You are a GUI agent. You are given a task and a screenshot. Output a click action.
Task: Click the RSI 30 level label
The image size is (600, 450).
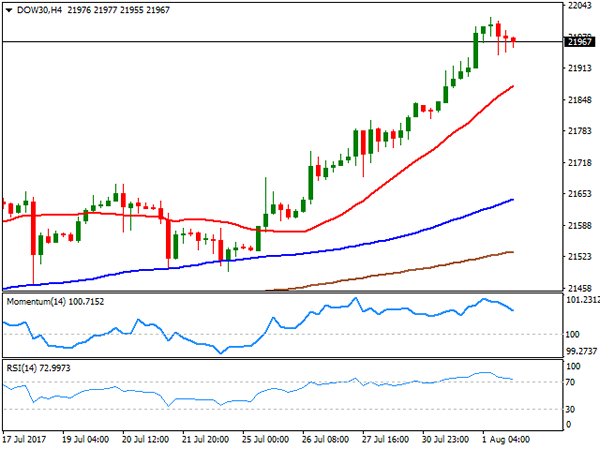(570, 409)
